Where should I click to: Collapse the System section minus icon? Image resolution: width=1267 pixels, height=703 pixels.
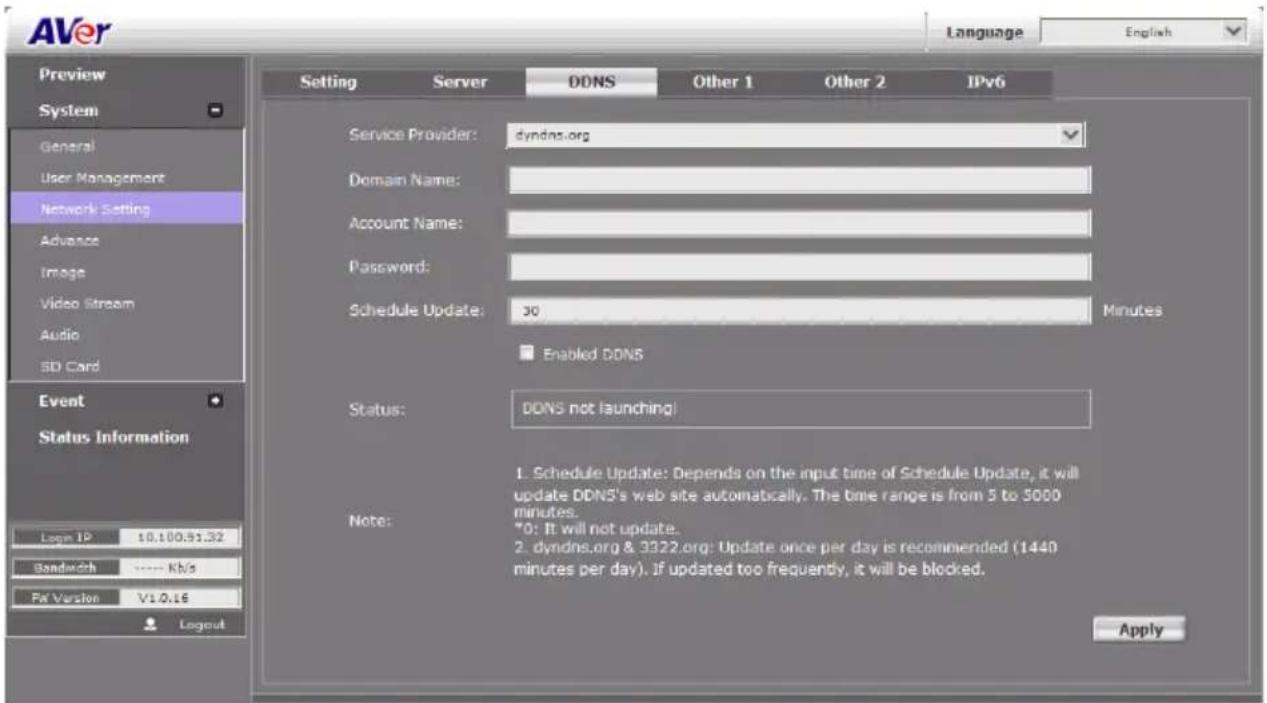214,111
